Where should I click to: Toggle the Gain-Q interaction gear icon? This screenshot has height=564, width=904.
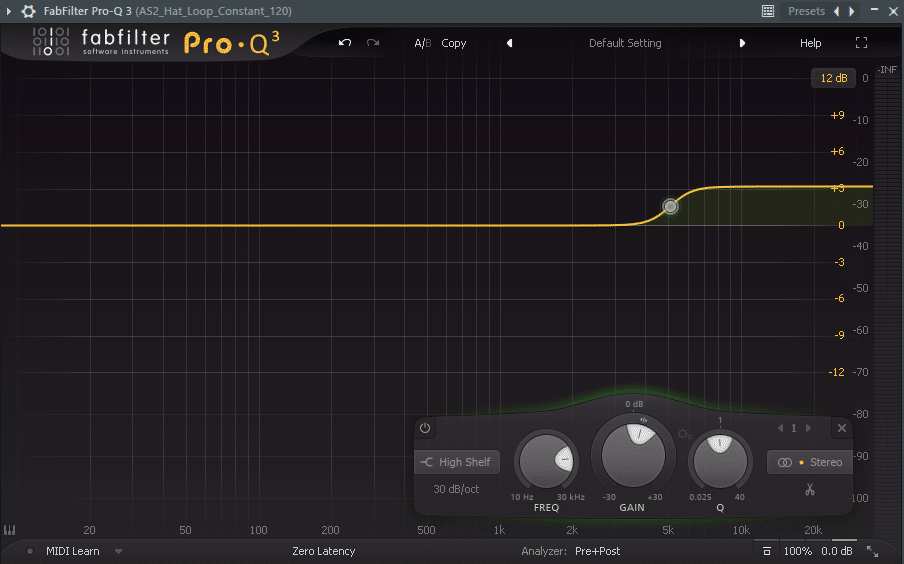684,434
